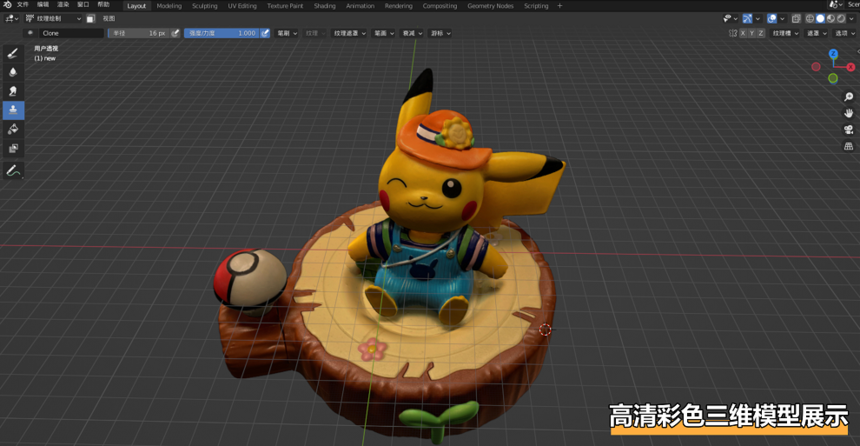The width and height of the screenshot is (860, 446).
Task: Open the 纹理遮罩 texture mask dropdown
Action: point(349,33)
